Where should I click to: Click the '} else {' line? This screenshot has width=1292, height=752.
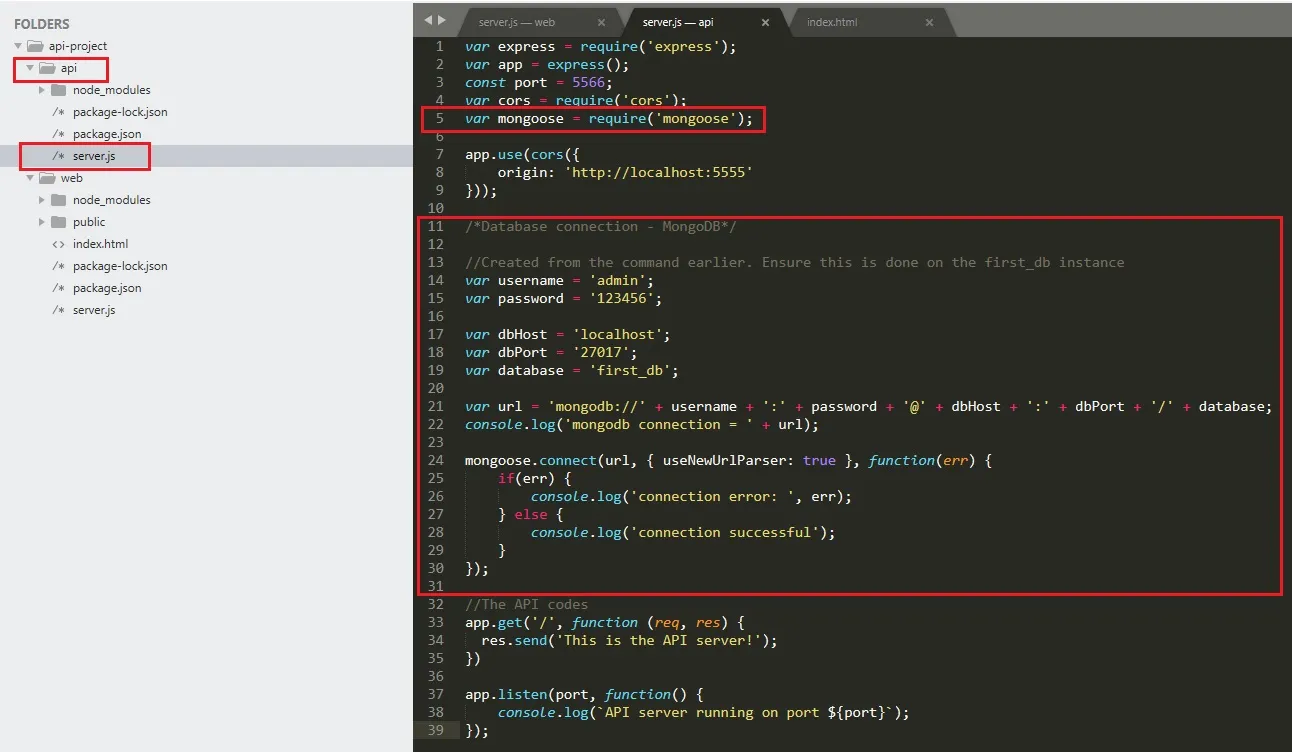click(531, 514)
